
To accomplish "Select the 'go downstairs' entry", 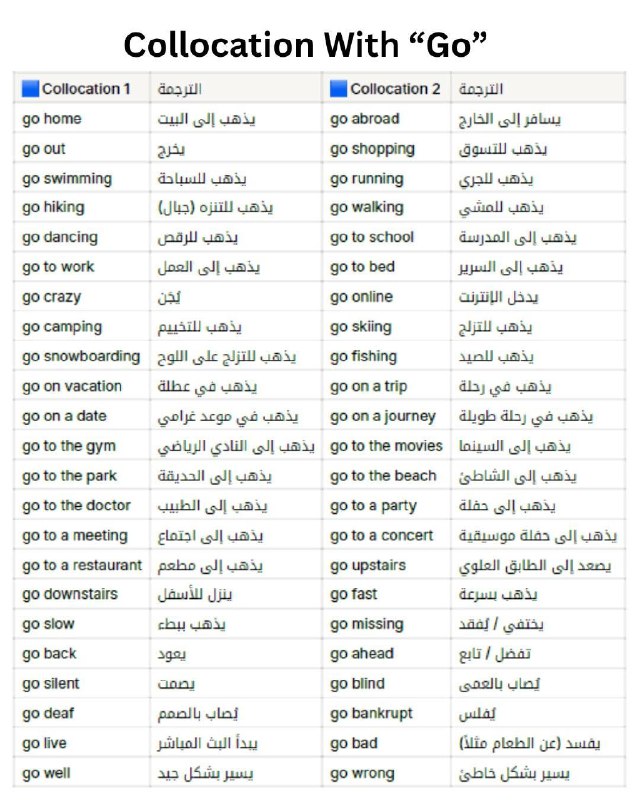I will (82, 594).
